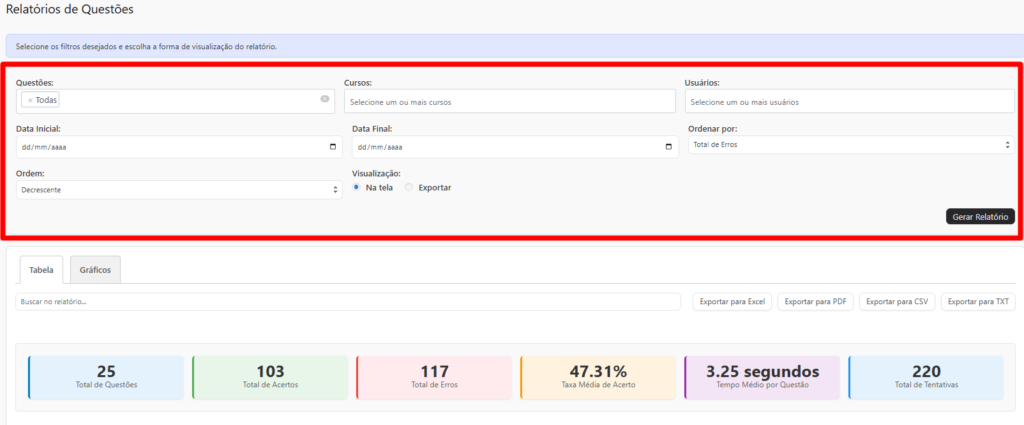The height and width of the screenshot is (425, 1024).
Task: Click Exportar para CSV
Action: (x=897, y=301)
